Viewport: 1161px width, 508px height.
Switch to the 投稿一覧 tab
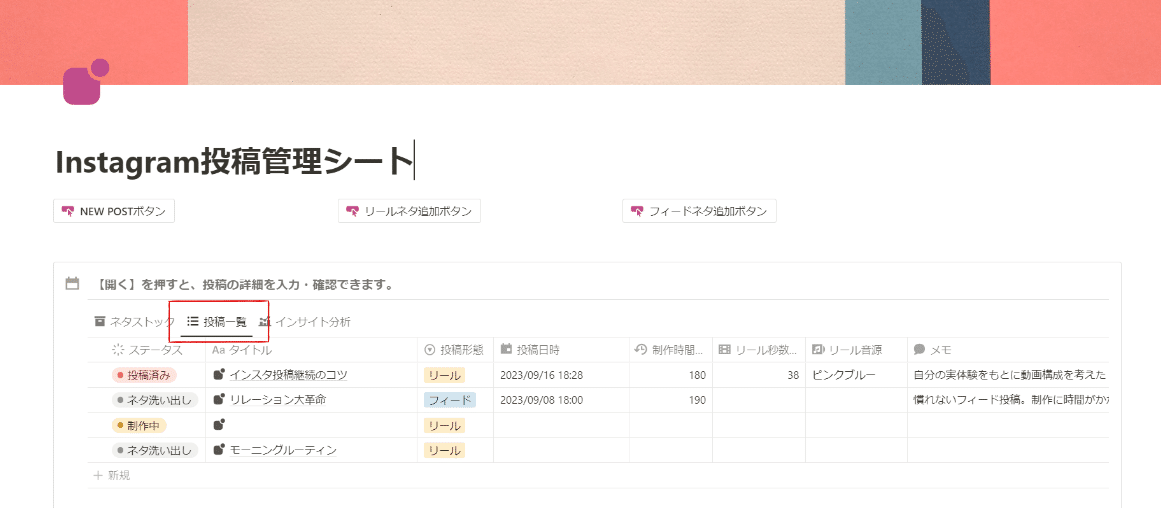(216, 321)
